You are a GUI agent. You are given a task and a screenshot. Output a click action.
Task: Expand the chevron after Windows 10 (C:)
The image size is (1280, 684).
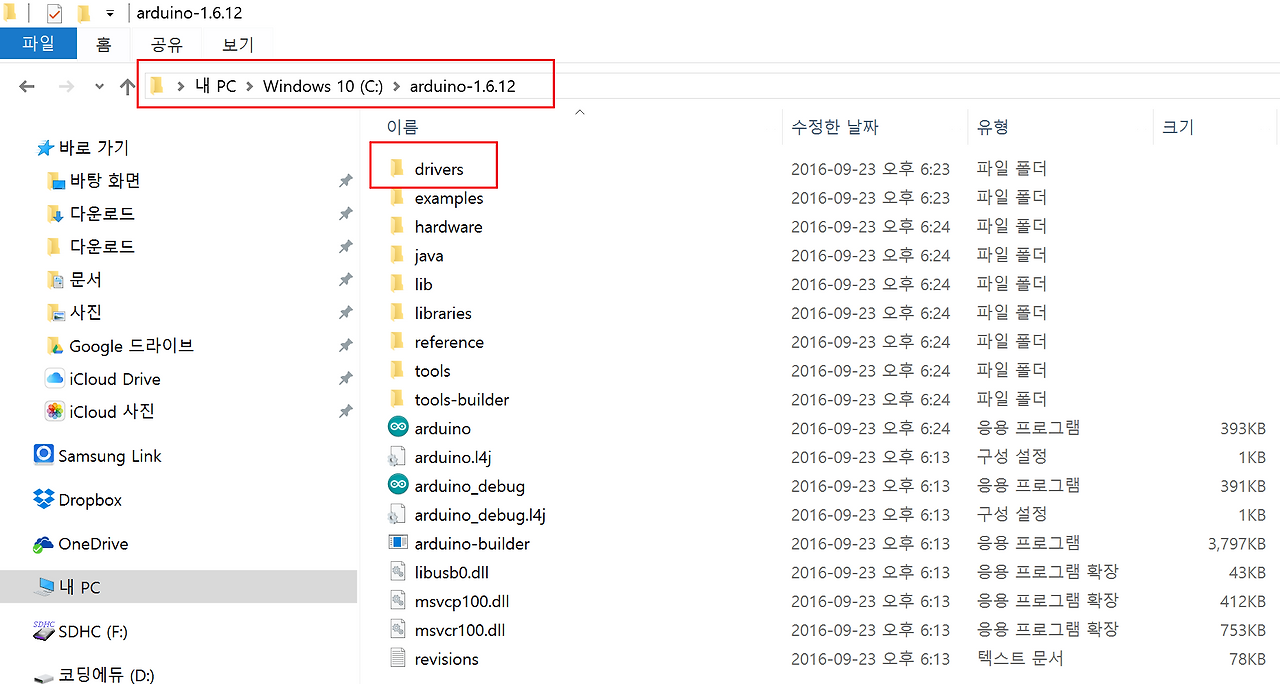pyautogui.click(x=396, y=87)
